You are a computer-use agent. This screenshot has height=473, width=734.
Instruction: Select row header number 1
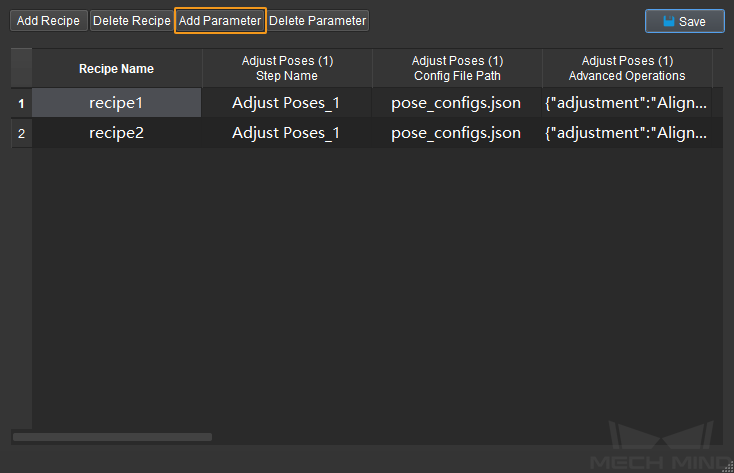tap(22, 103)
